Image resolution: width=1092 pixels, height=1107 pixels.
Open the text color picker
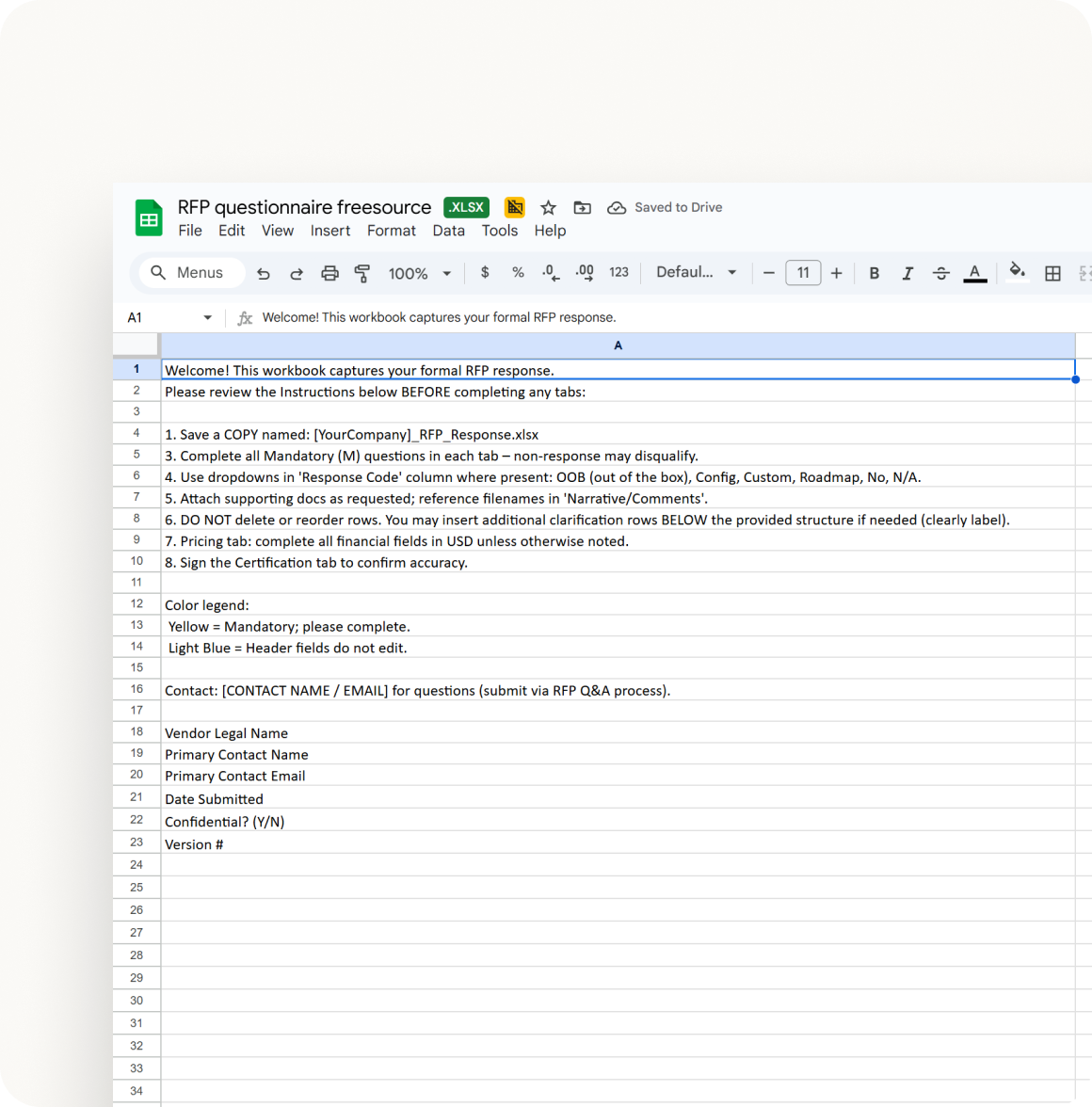(975, 273)
